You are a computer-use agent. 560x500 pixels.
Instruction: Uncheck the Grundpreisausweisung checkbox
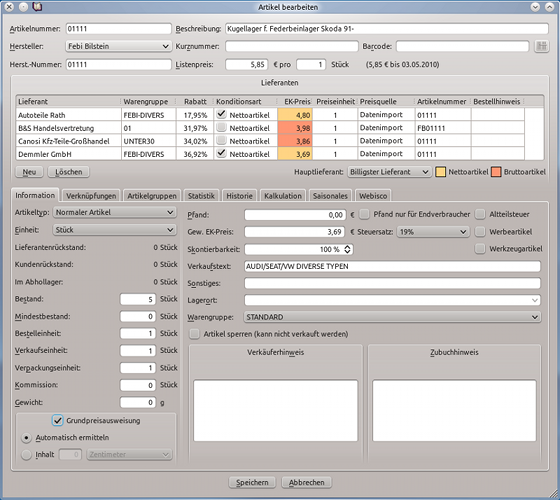(x=58, y=420)
